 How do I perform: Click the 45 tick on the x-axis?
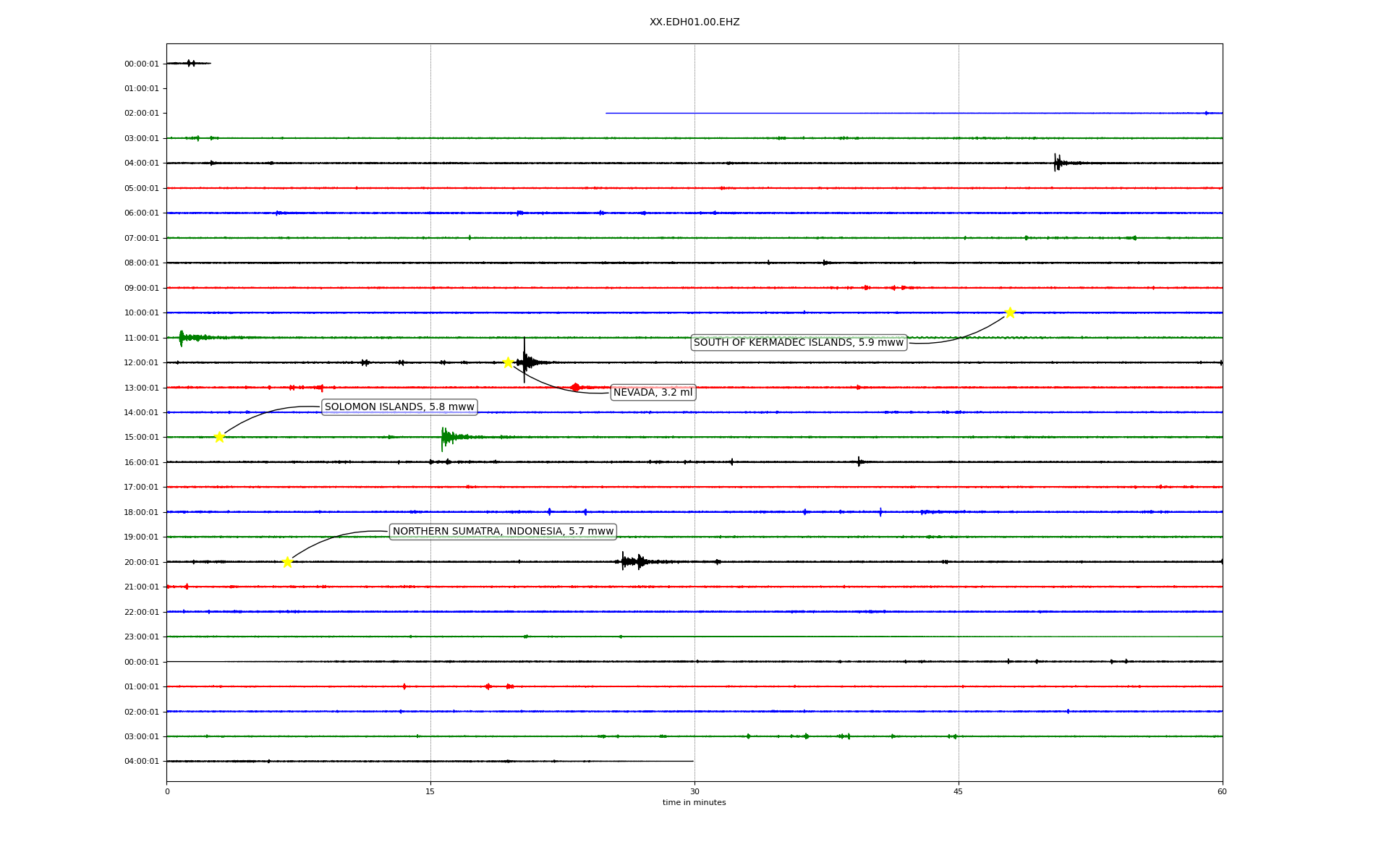tap(958, 791)
